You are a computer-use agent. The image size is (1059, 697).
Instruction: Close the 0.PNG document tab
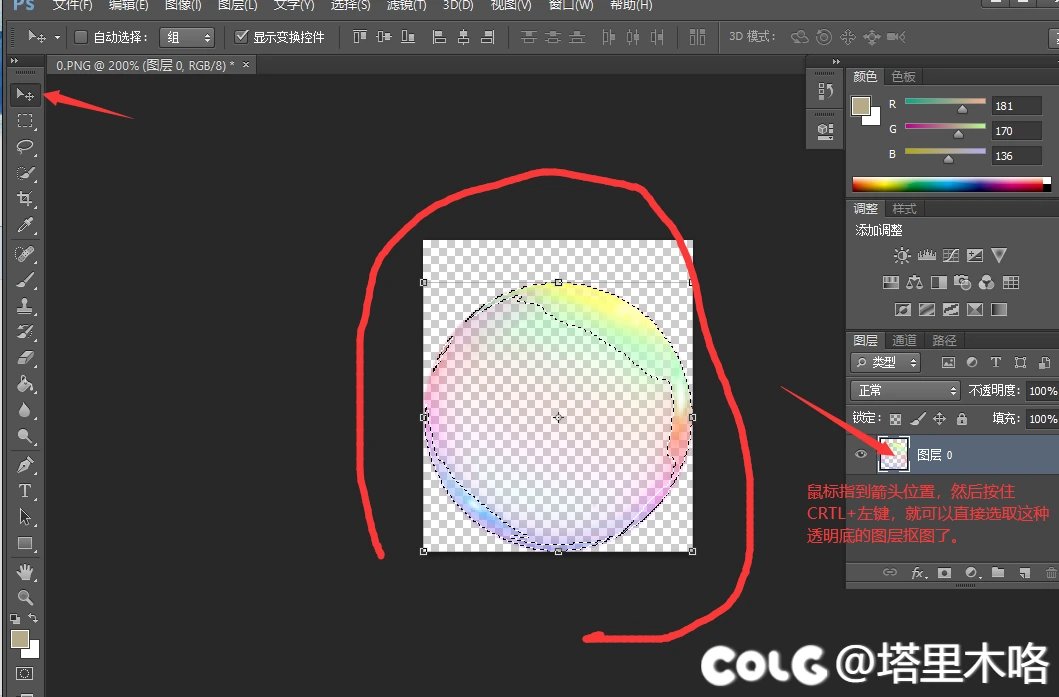(x=247, y=65)
